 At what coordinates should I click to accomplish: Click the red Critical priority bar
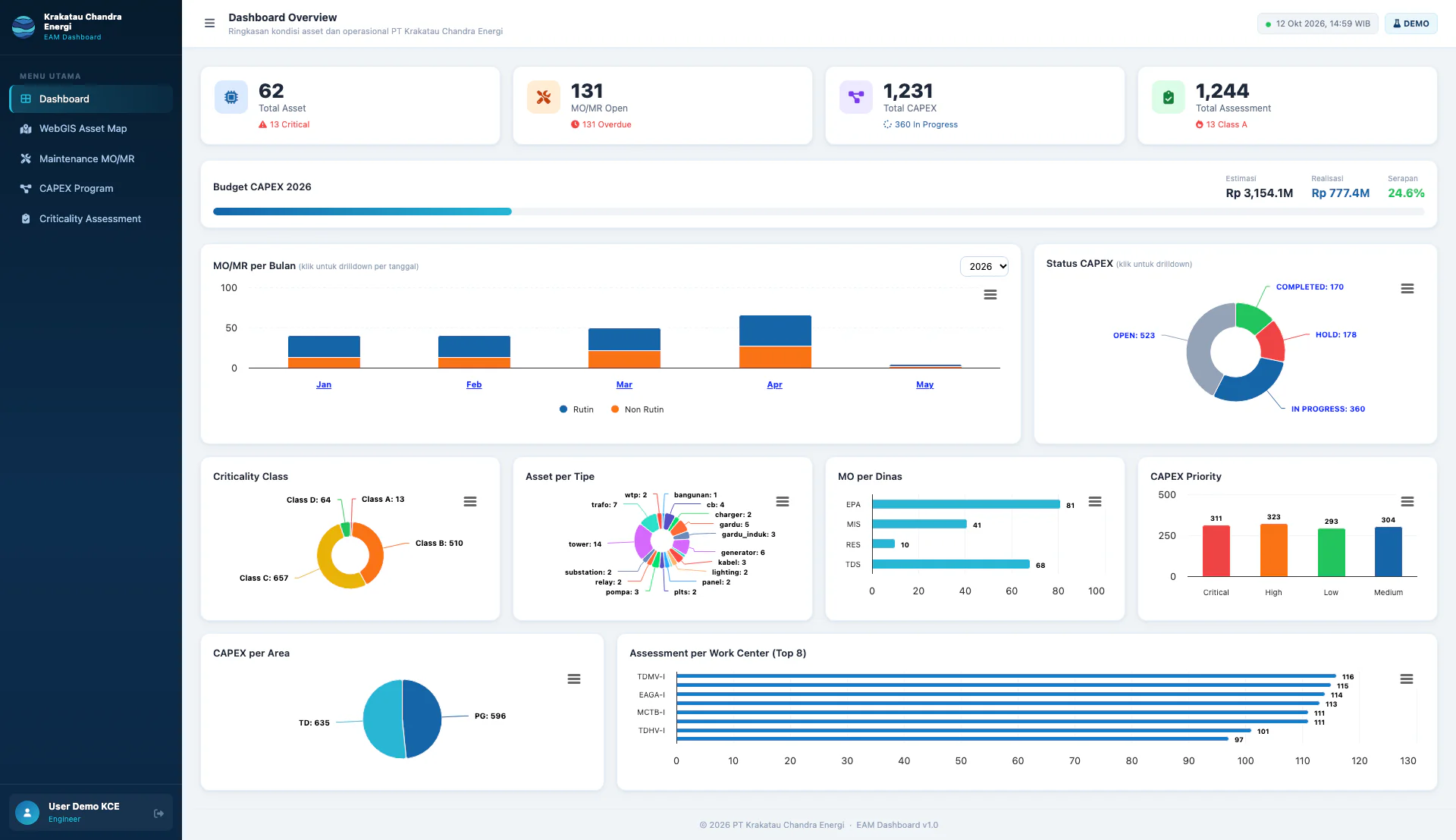tap(1216, 551)
